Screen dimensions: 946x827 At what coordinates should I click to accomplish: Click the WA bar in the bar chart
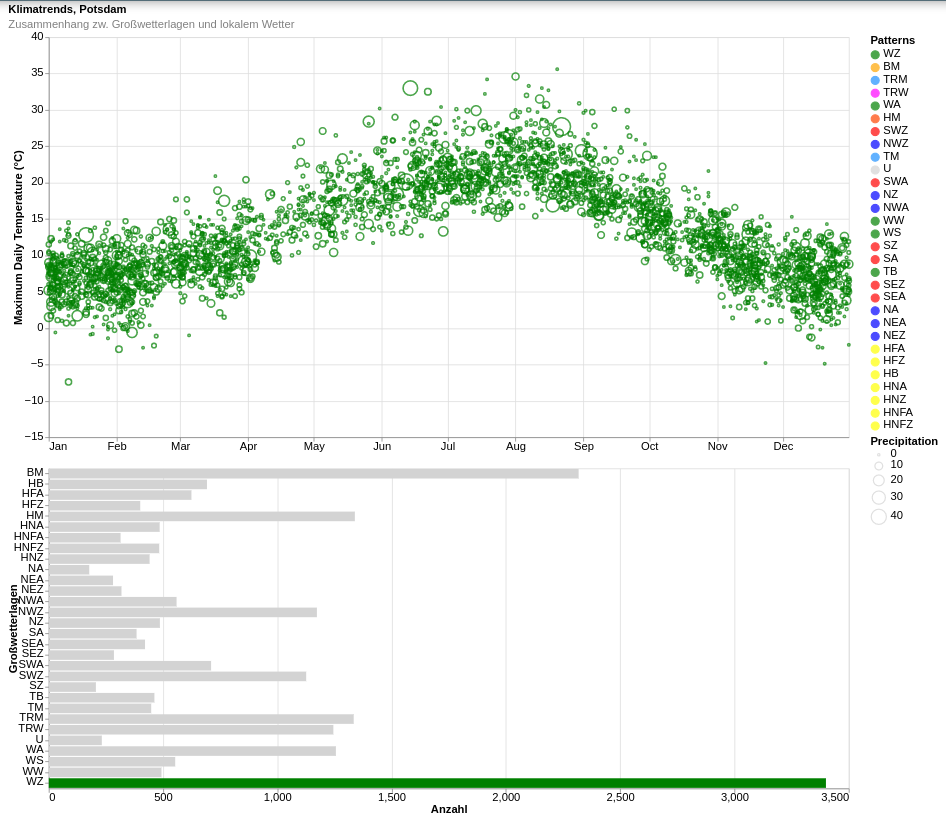(192, 751)
